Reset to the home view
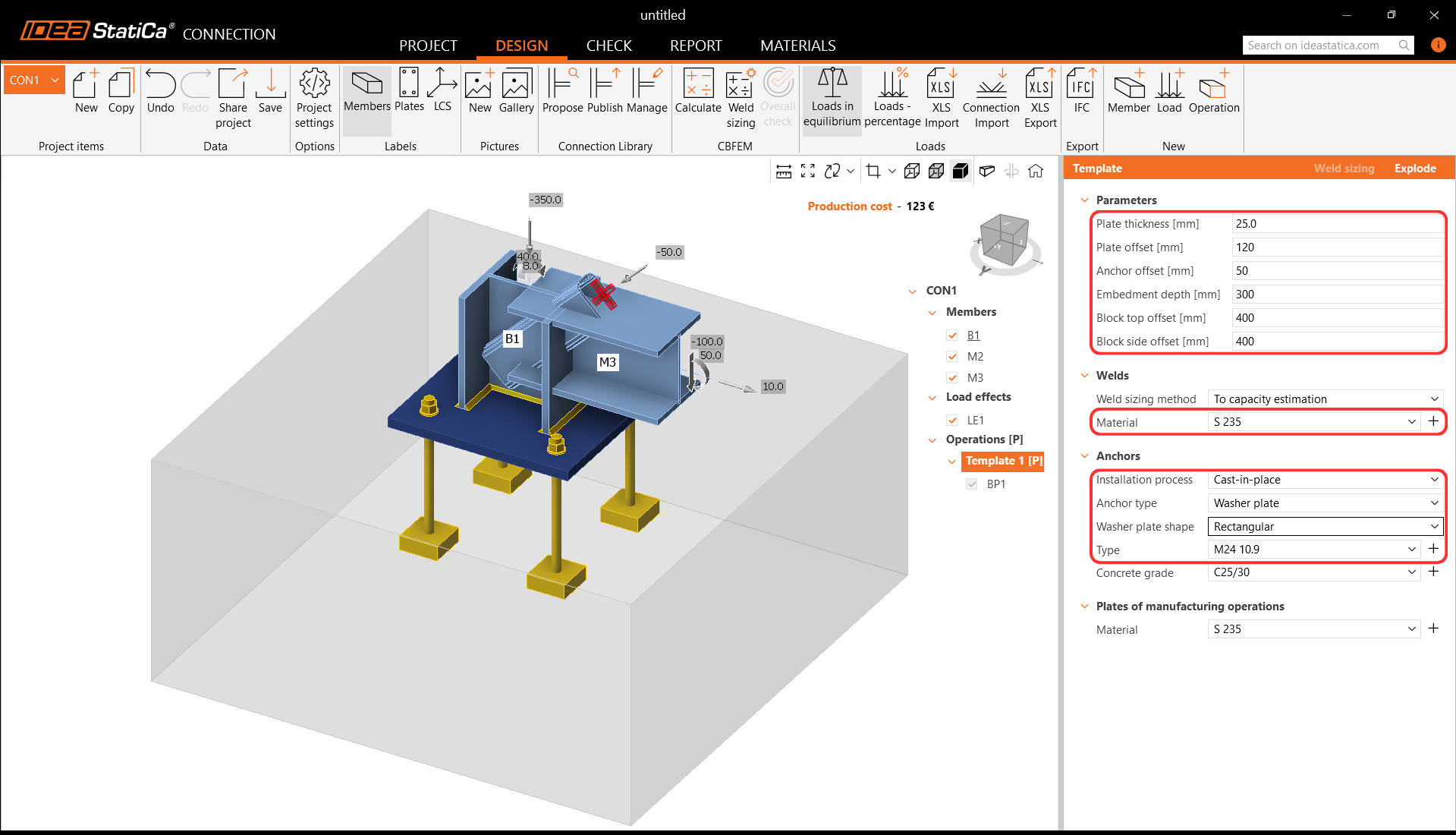The height and width of the screenshot is (835, 1456). (x=1036, y=172)
